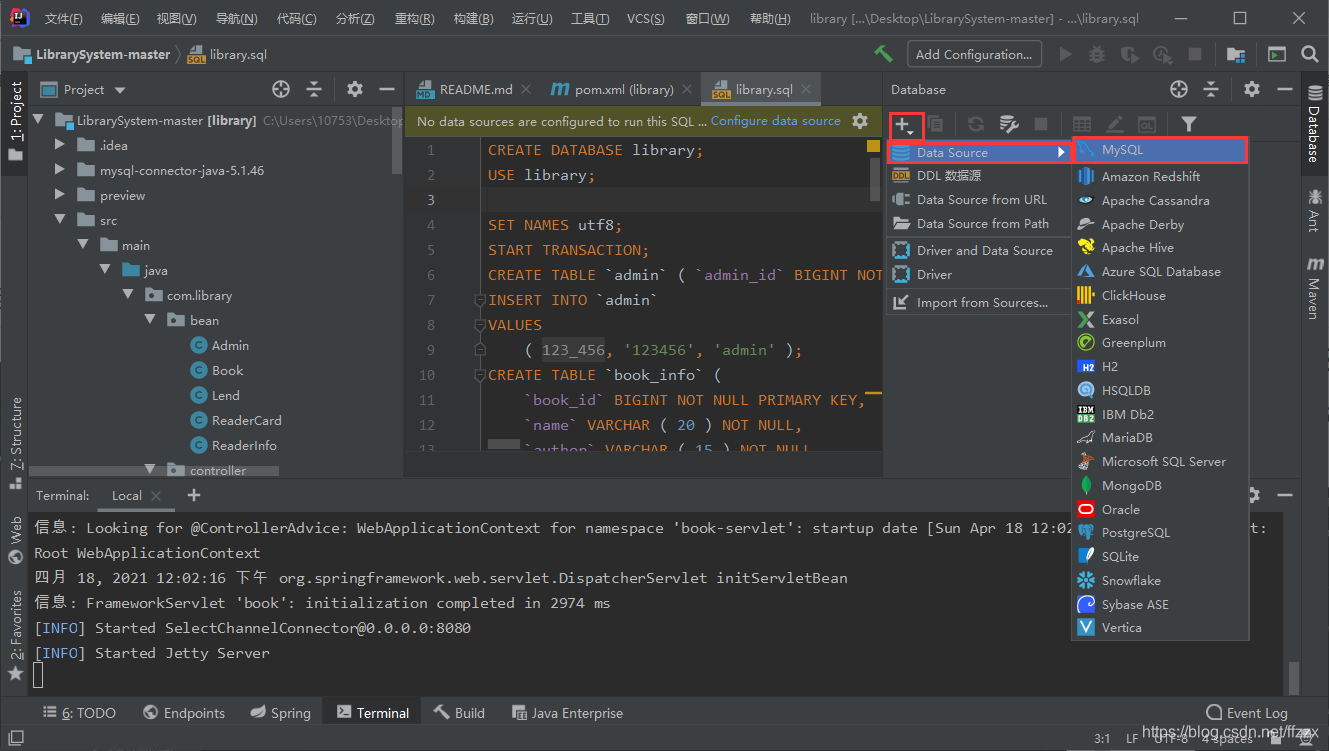Click Import from Sources menu entry
1329x751 pixels.
978,302
